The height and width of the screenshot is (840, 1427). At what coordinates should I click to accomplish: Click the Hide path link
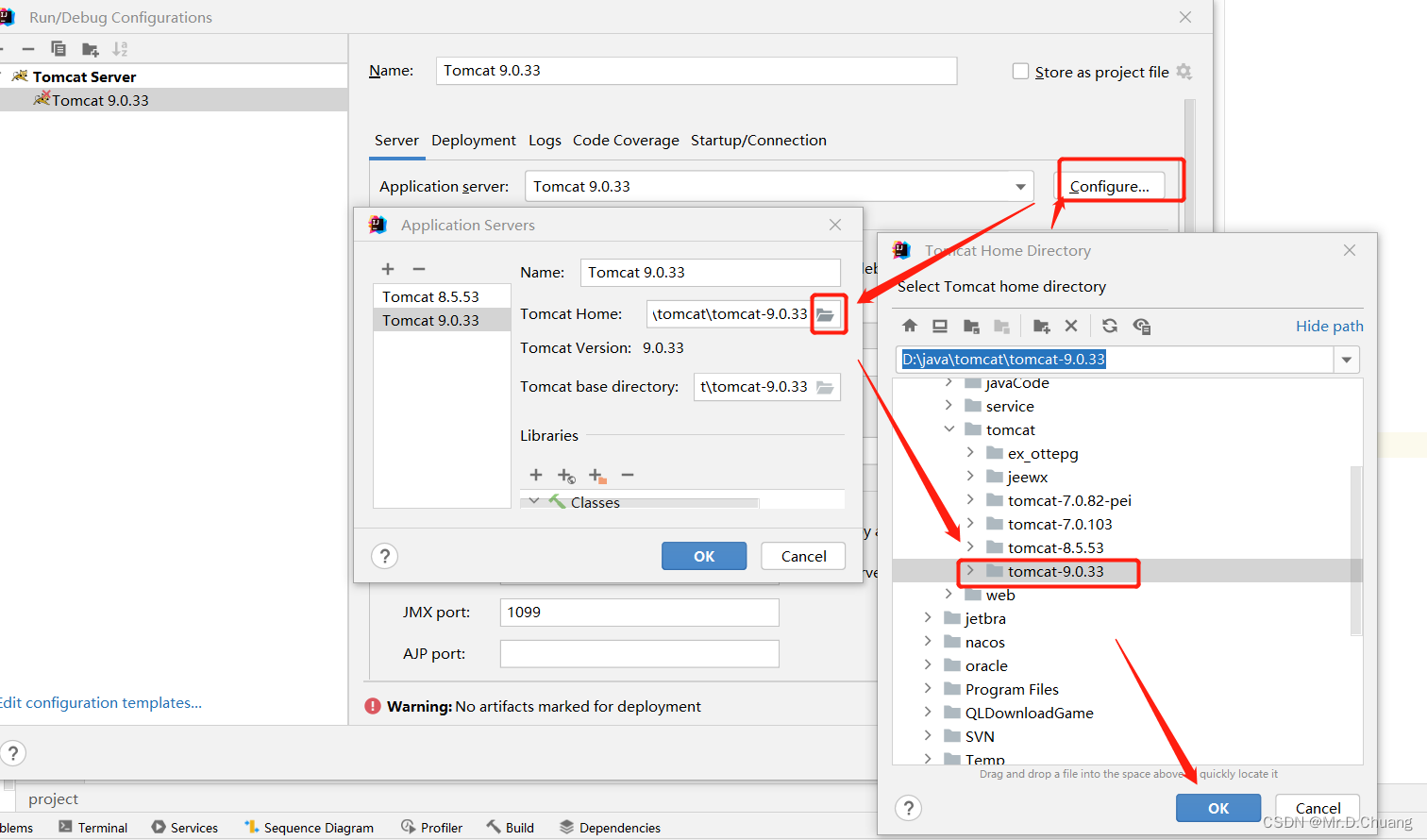tap(1329, 326)
